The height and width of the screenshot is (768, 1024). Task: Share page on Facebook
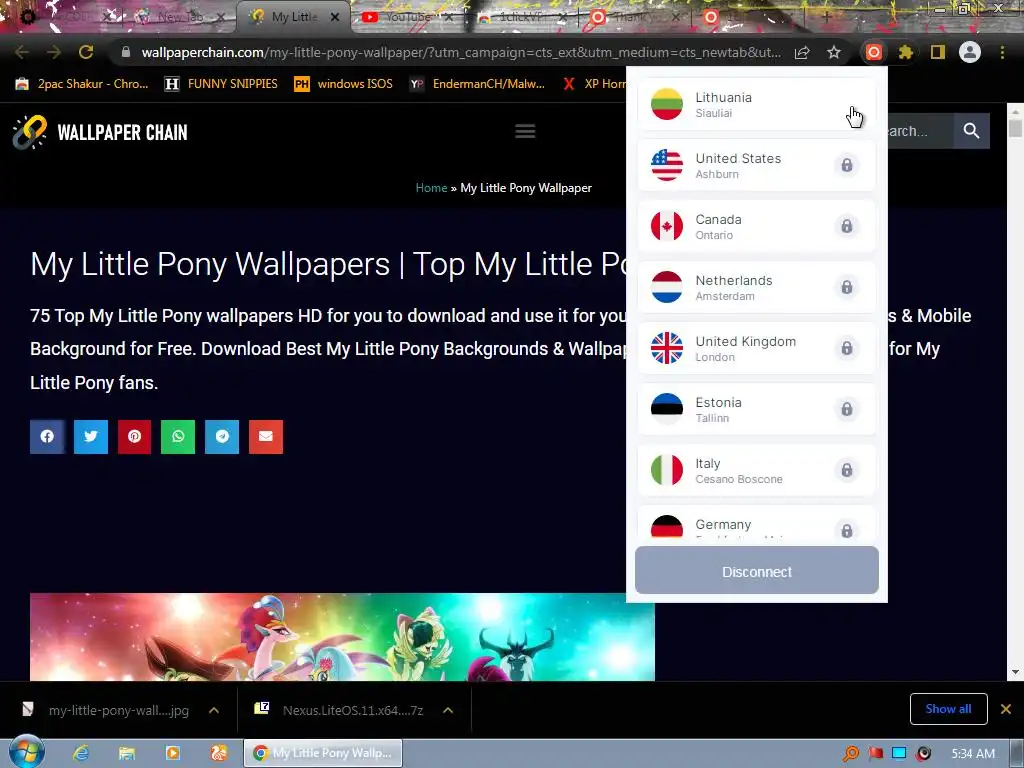47,436
